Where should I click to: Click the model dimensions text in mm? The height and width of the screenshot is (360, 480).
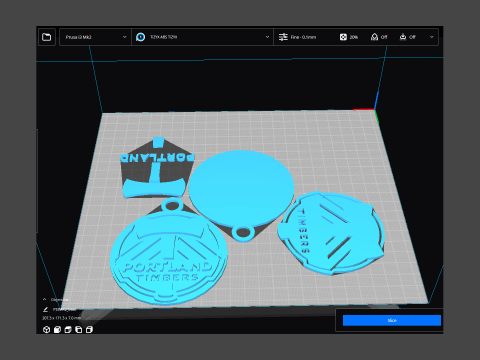[x=61, y=318]
